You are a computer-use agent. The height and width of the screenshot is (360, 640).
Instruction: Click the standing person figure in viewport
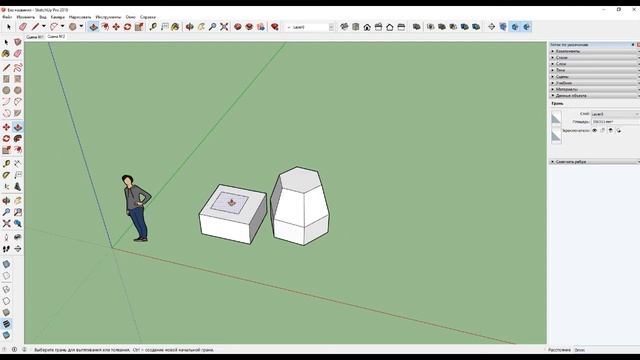[x=136, y=208]
